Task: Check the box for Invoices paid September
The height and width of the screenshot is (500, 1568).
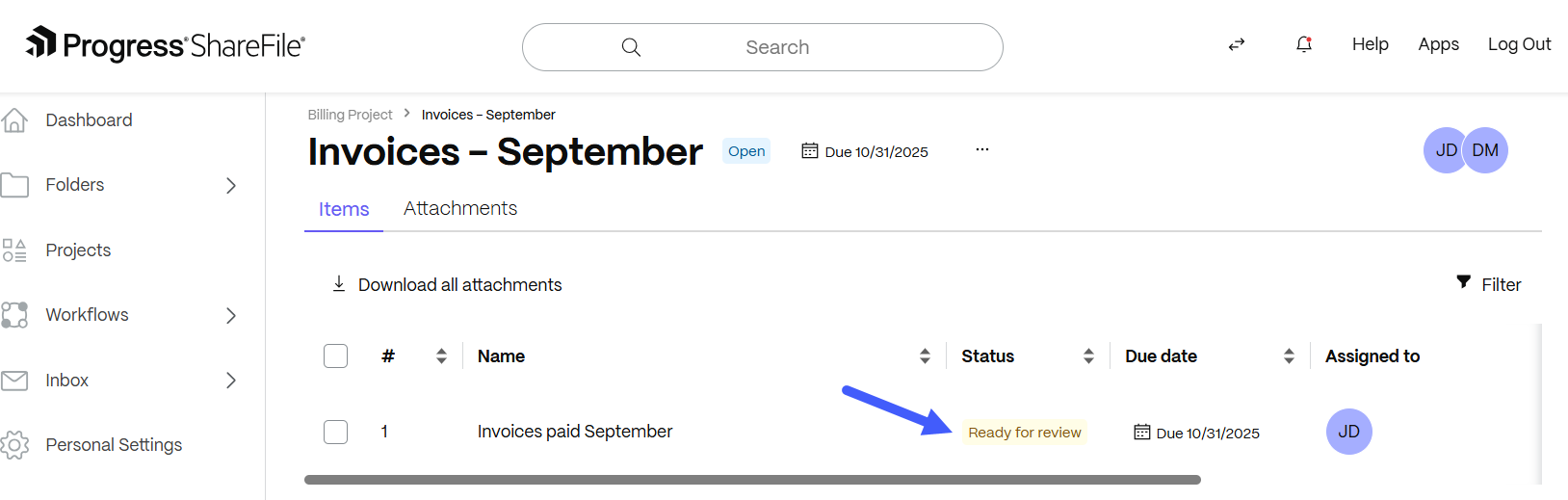Action: 336,432
